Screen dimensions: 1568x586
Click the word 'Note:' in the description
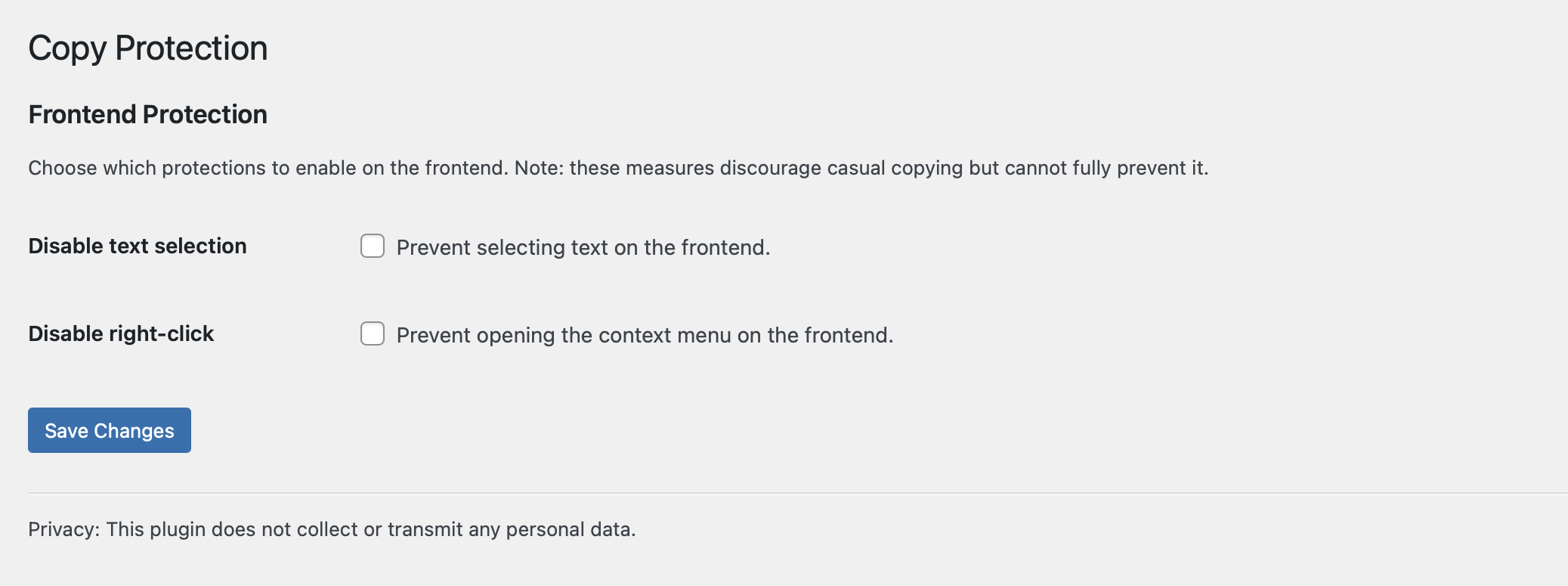tap(539, 168)
